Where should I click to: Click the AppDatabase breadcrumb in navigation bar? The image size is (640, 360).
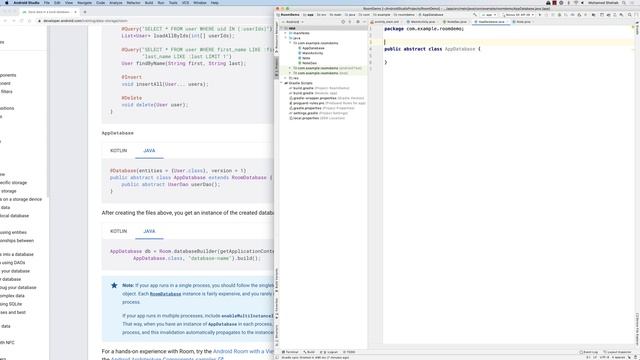click(x=431, y=15)
